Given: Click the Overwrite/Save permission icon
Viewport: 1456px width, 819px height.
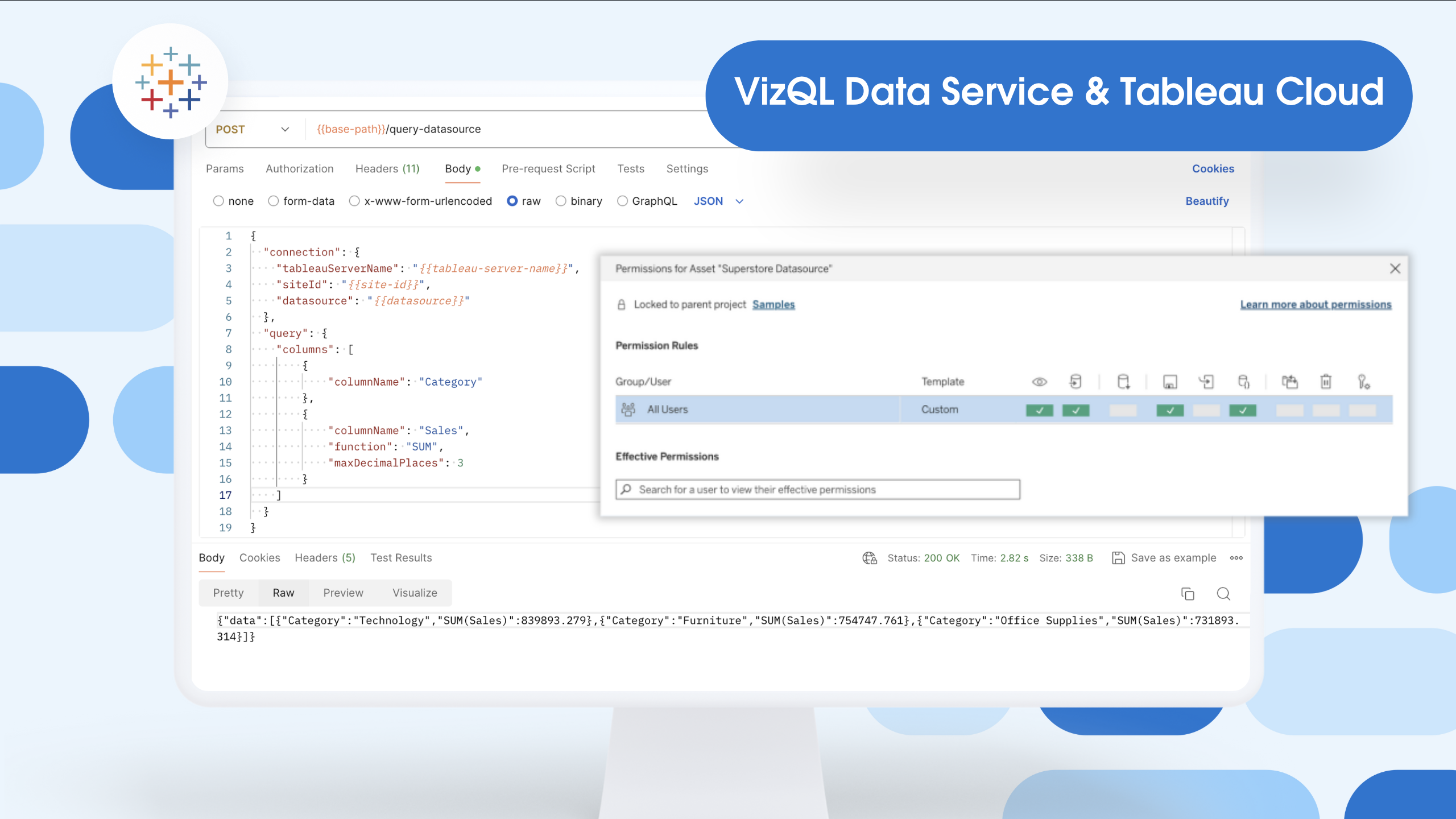Looking at the screenshot, I should pos(1170,382).
